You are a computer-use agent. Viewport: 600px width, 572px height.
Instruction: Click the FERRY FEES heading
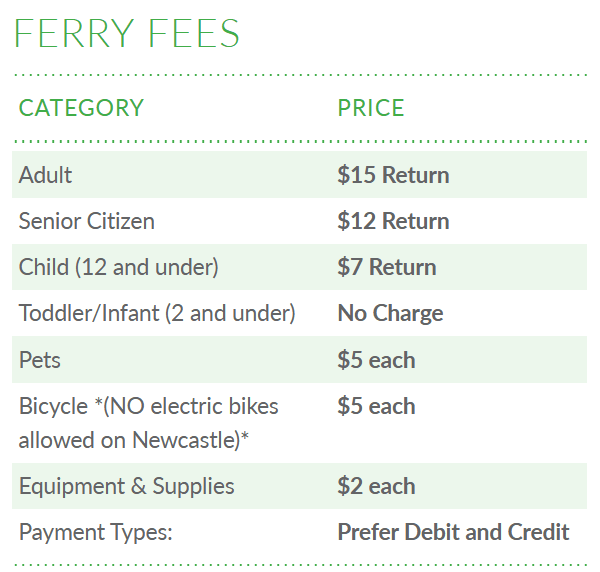pos(127,34)
